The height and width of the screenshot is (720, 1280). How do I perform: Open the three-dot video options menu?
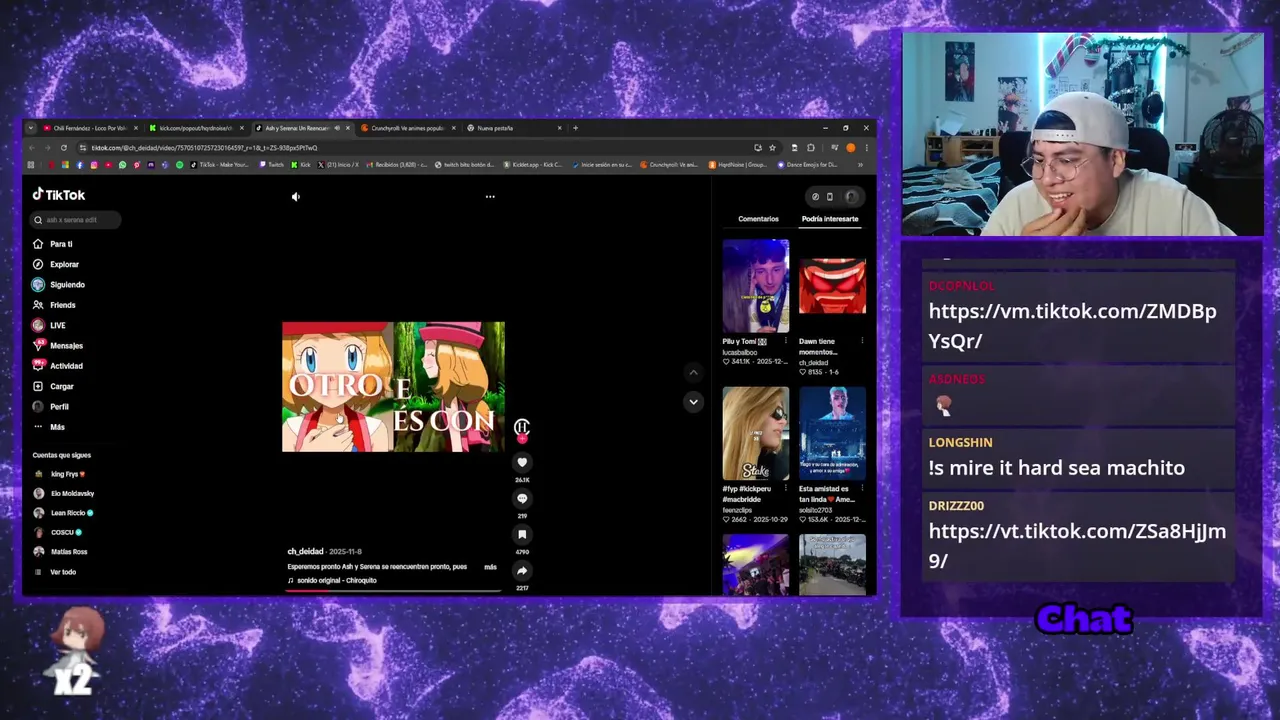pos(490,197)
